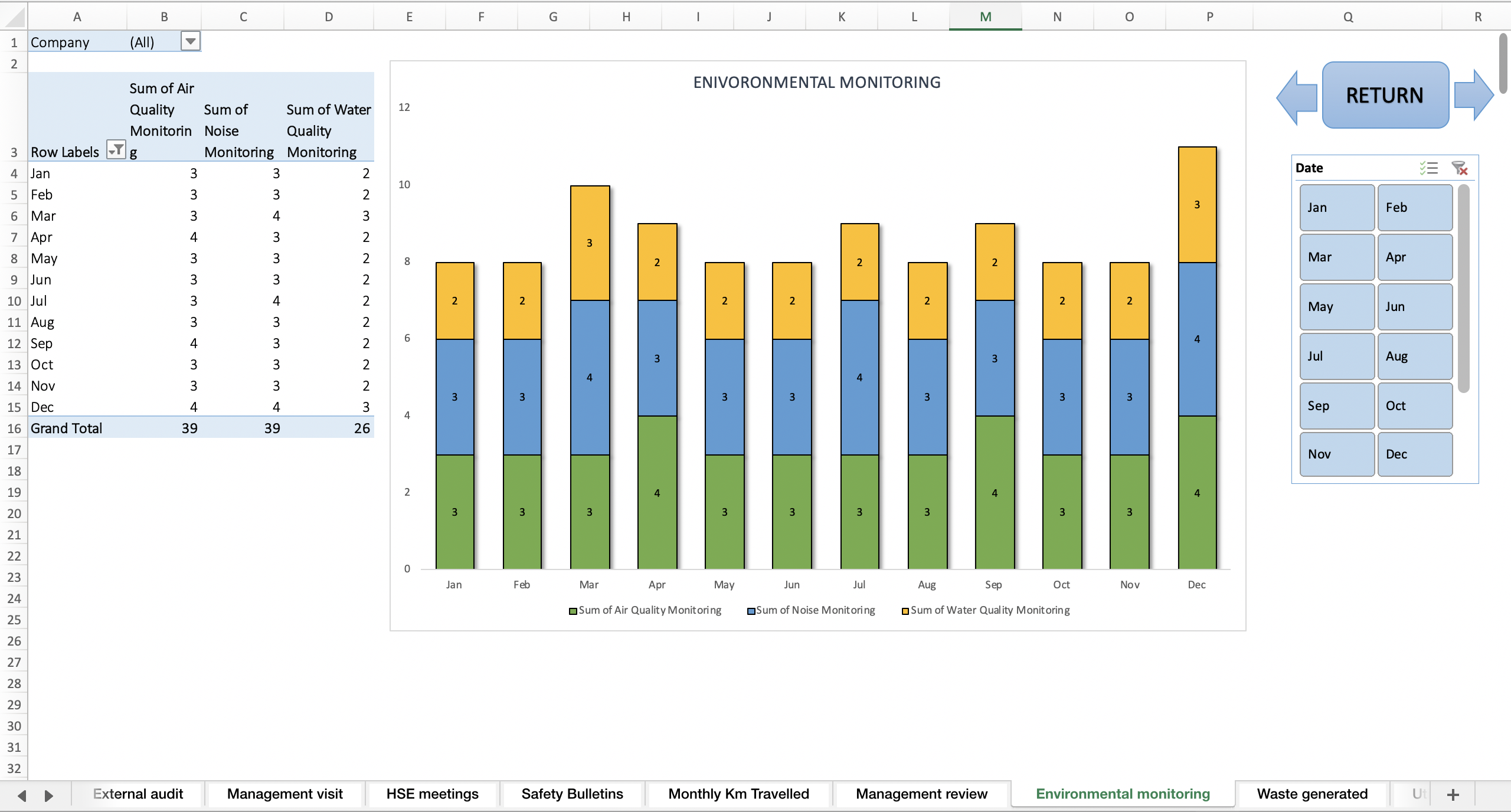Image resolution: width=1511 pixels, height=812 pixels.
Task: Open the Row Labels filter dropdown
Action: tap(116, 150)
